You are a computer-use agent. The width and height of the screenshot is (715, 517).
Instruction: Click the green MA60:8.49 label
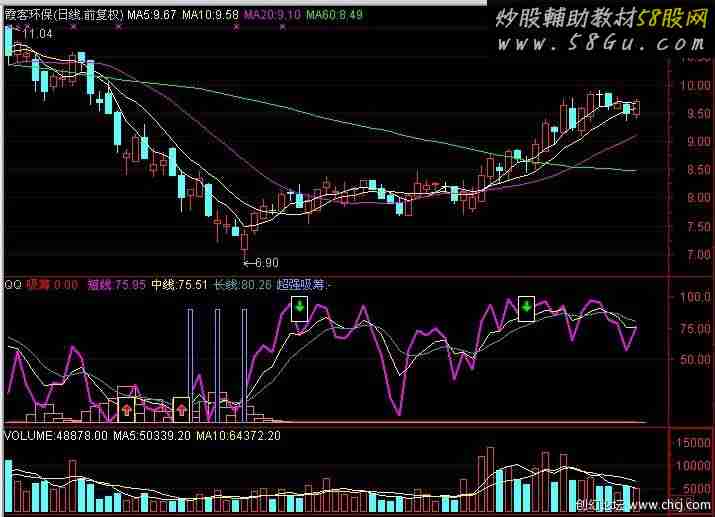[334, 15]
